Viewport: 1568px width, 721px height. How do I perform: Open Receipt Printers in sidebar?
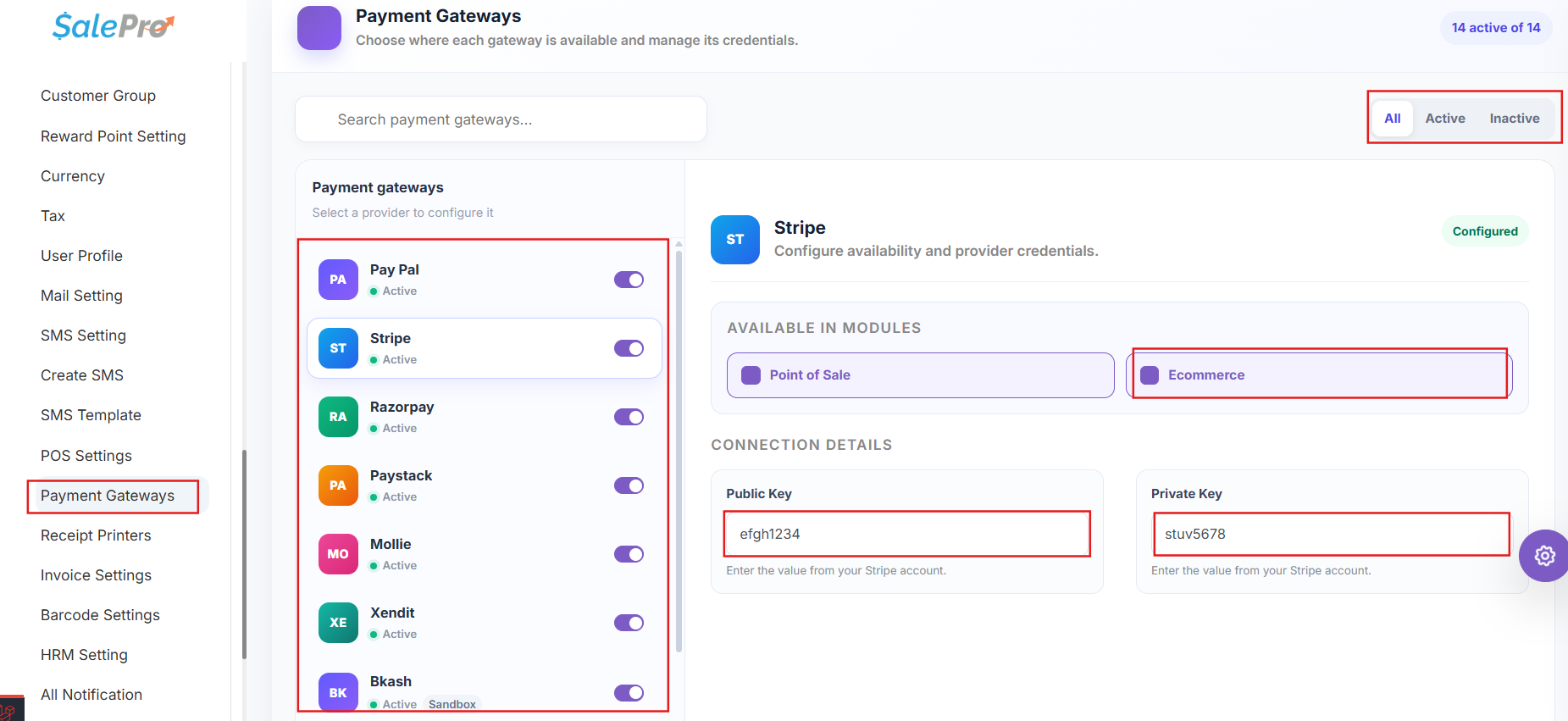coord(96,535)
